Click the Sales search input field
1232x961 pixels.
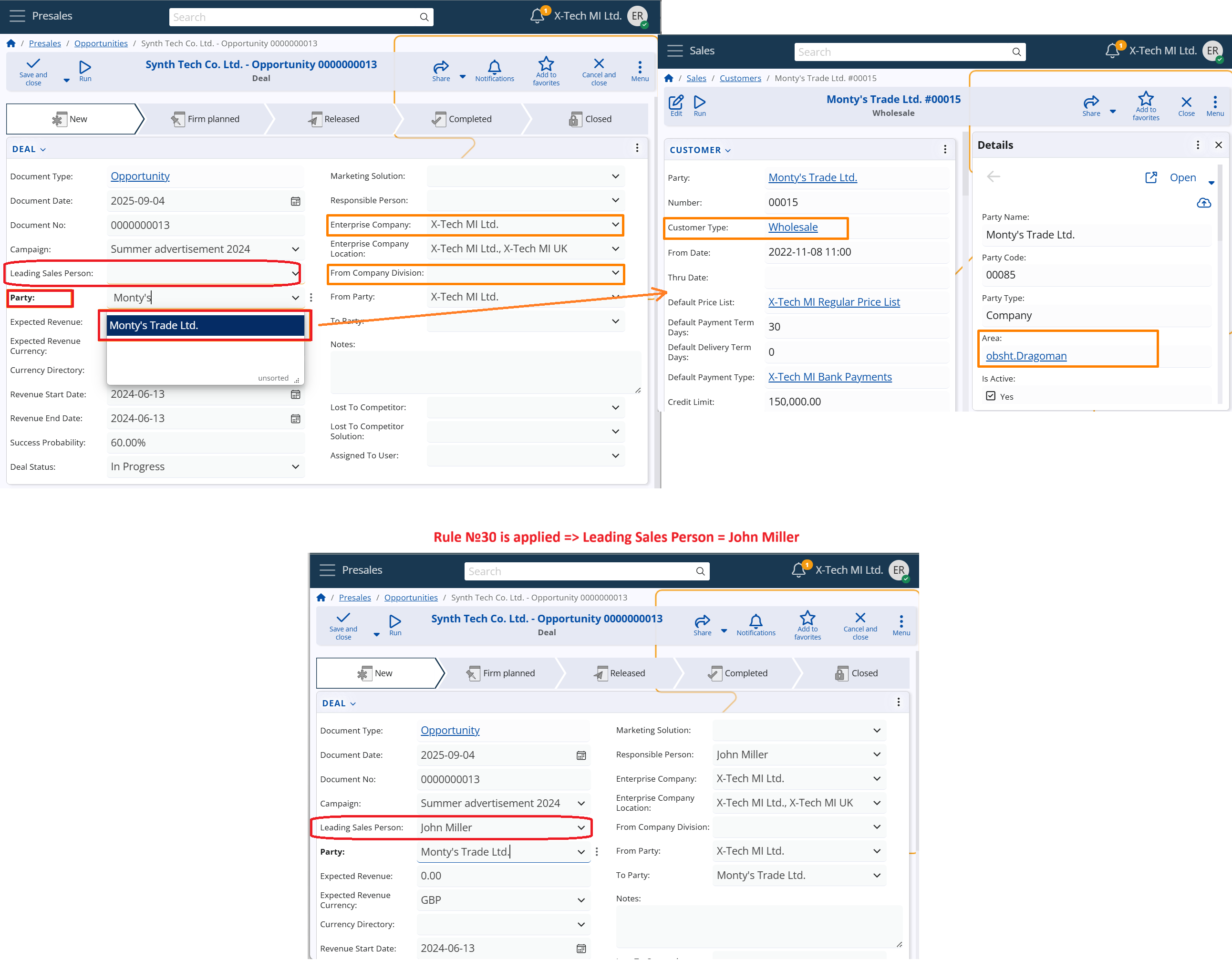coord(902,52)
